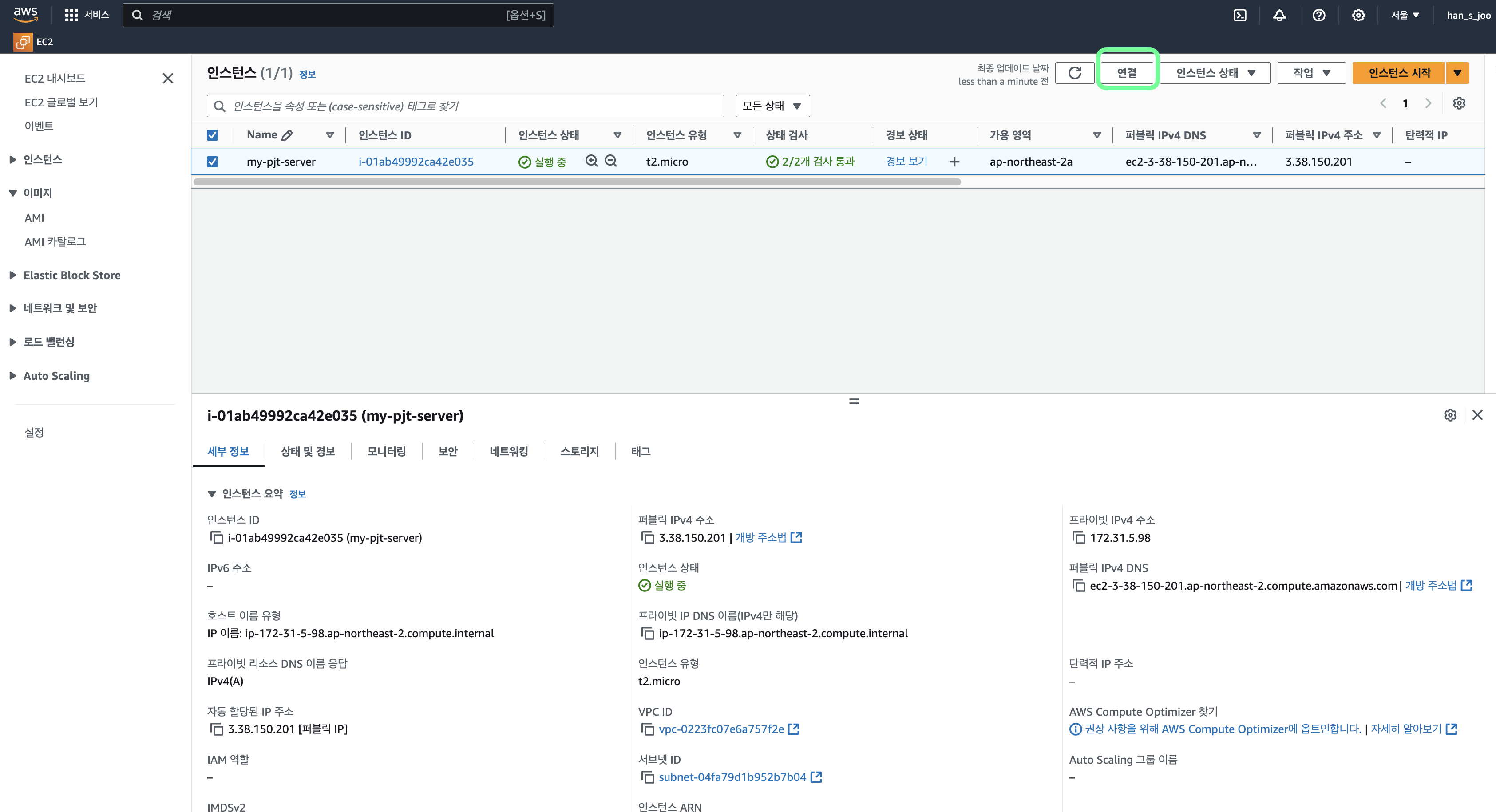The height and width of the screenshot is (812, 1496).
Task: Click the detail panel resize handle
Action: click(854, 401)
